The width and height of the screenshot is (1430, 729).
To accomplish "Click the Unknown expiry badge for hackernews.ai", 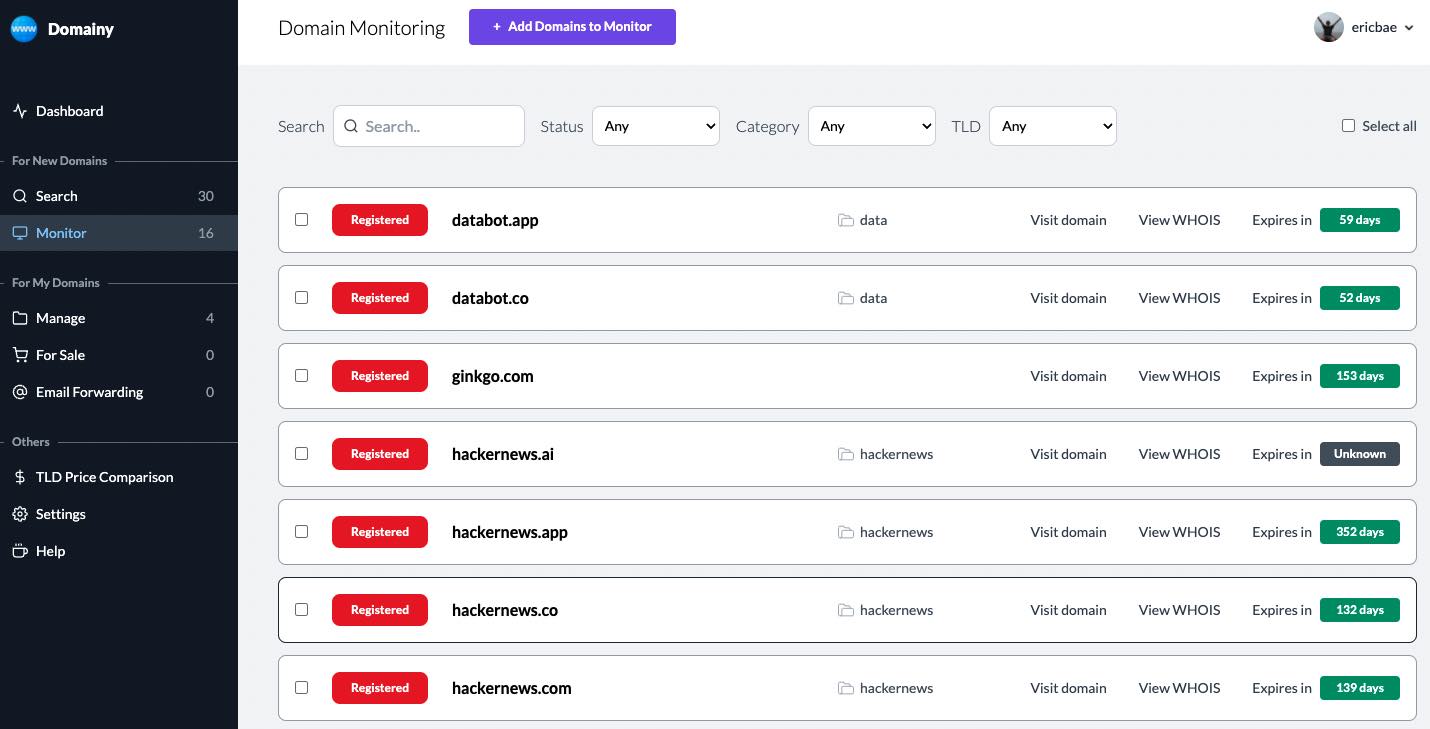I will click(1360, 454).
